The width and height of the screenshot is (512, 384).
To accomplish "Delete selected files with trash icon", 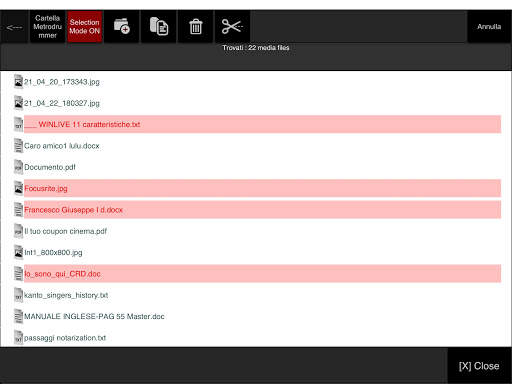I will (196, 27).
